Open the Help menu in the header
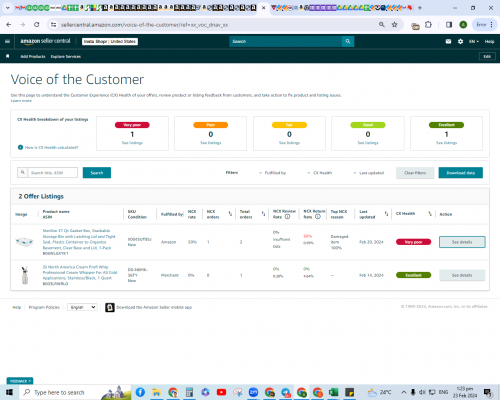The width and height of the screenshot is (500, 400). point(489,41)
